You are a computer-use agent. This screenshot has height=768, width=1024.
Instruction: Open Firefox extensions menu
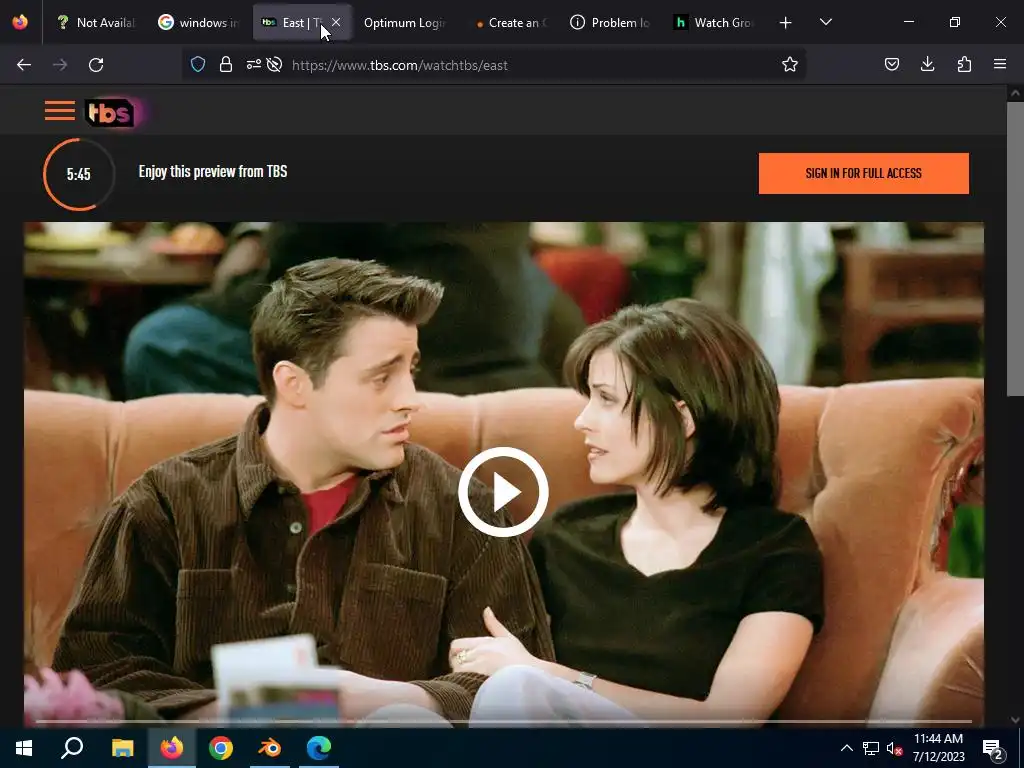point(964,64)
